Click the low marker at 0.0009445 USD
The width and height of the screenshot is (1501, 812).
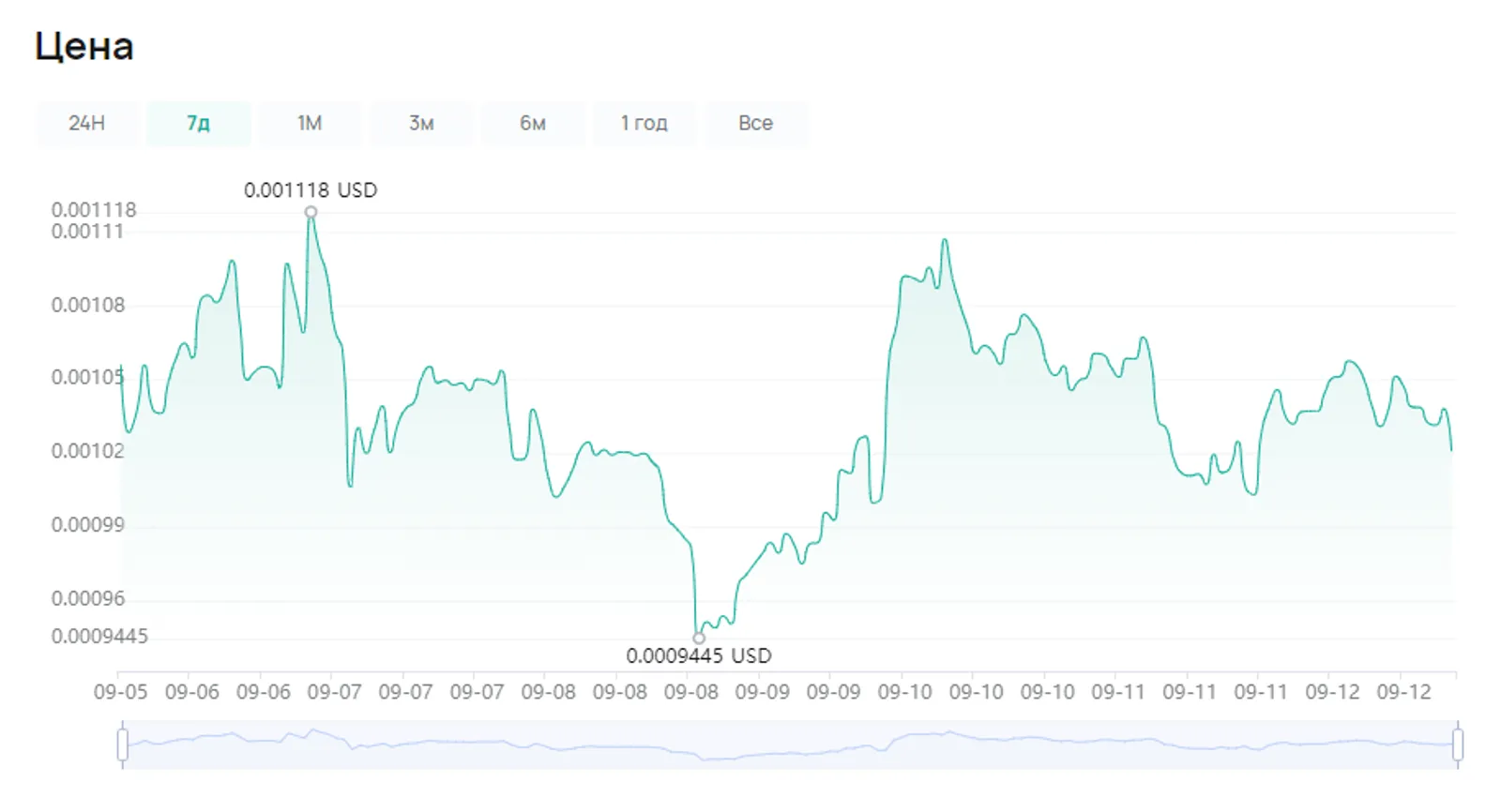tap(698, 638)
